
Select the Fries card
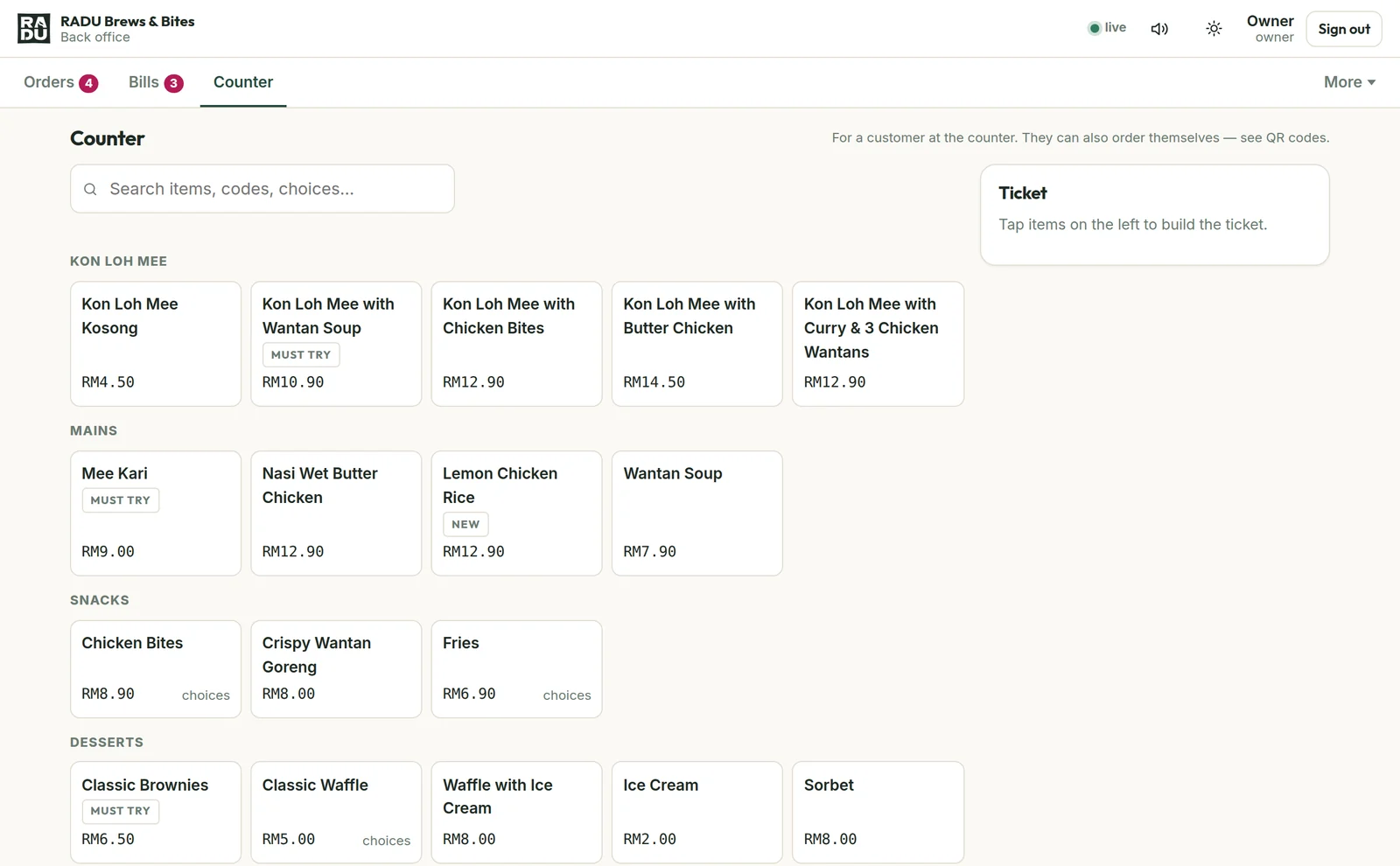coord(516,669)
